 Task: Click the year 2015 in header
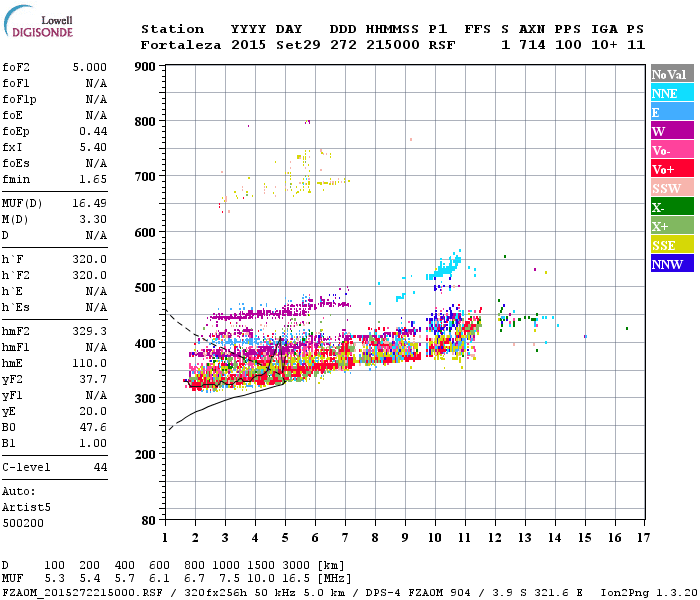pos(248,45)
